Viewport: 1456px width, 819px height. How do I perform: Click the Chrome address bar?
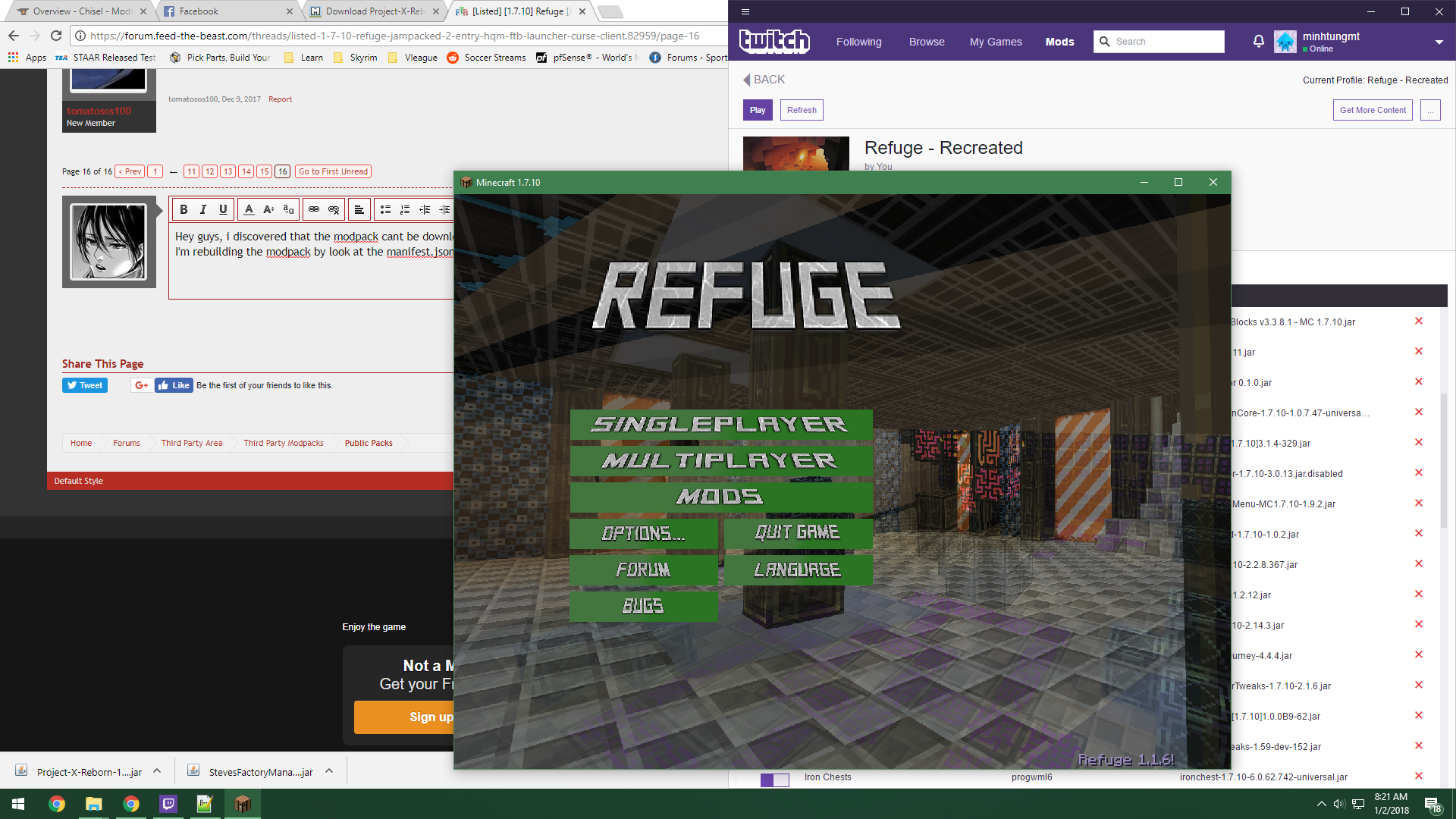(x=394, y=36)
